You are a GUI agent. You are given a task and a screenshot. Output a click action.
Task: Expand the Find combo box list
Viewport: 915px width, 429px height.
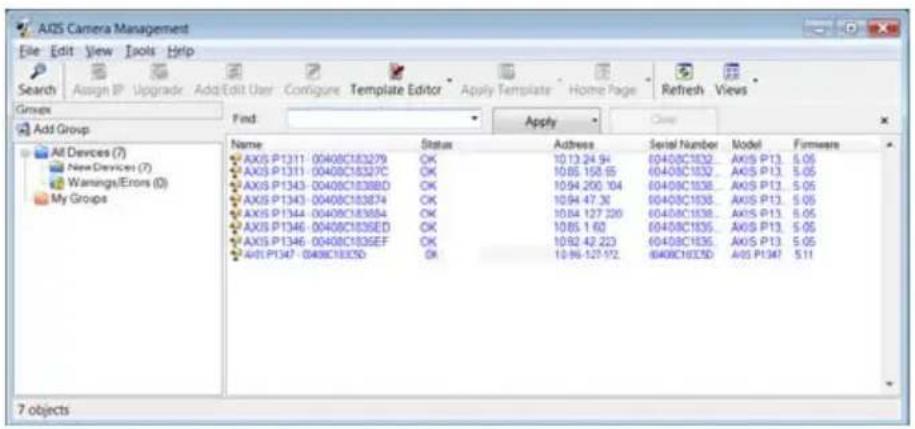point(475,119)
